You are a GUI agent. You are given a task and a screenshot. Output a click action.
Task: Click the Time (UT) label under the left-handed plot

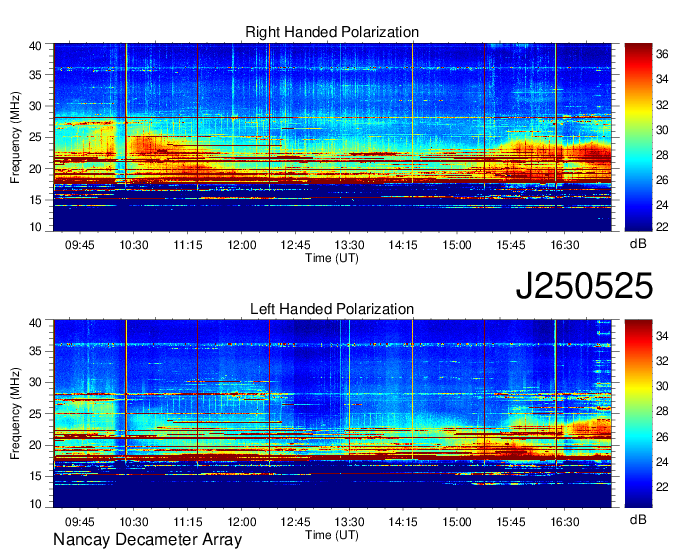click(332, 535)
